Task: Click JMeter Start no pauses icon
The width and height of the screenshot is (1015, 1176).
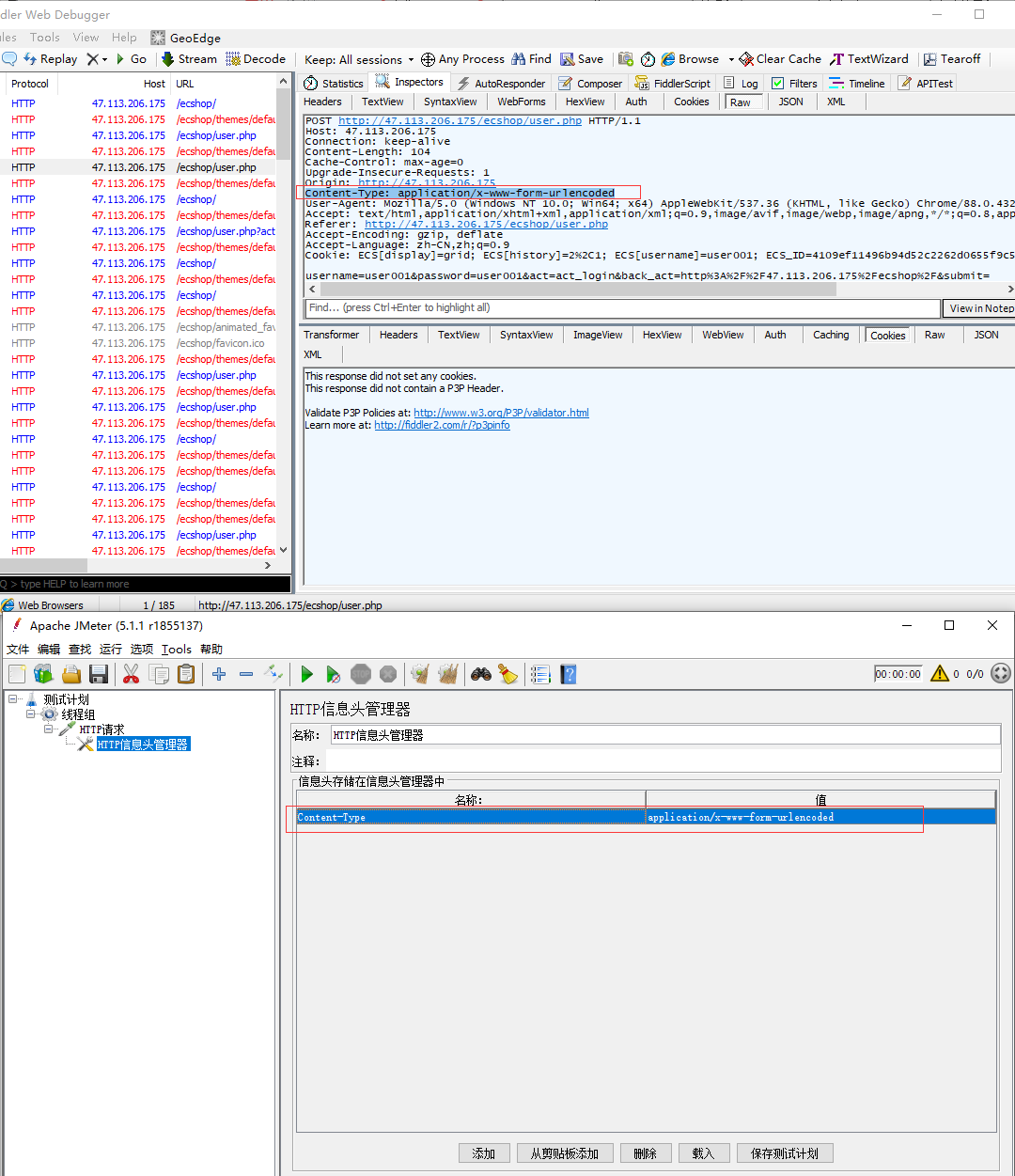Action: point(334,674)
